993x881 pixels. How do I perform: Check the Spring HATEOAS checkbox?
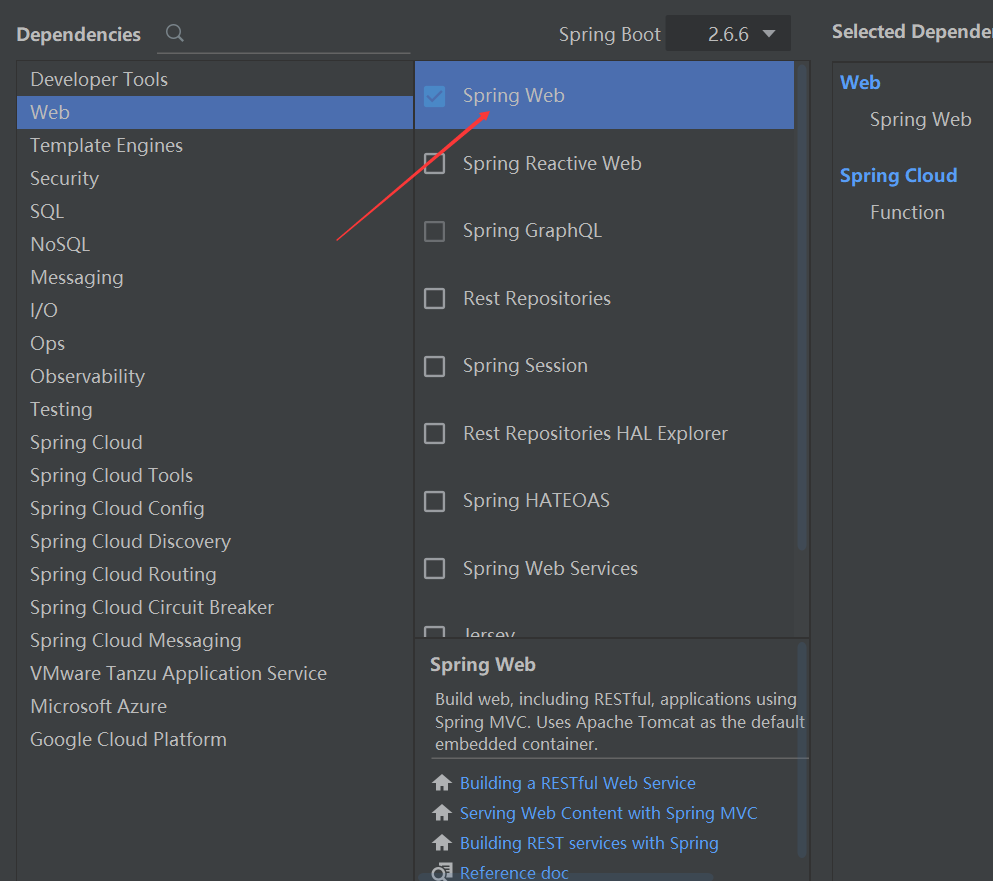[434, 501]
